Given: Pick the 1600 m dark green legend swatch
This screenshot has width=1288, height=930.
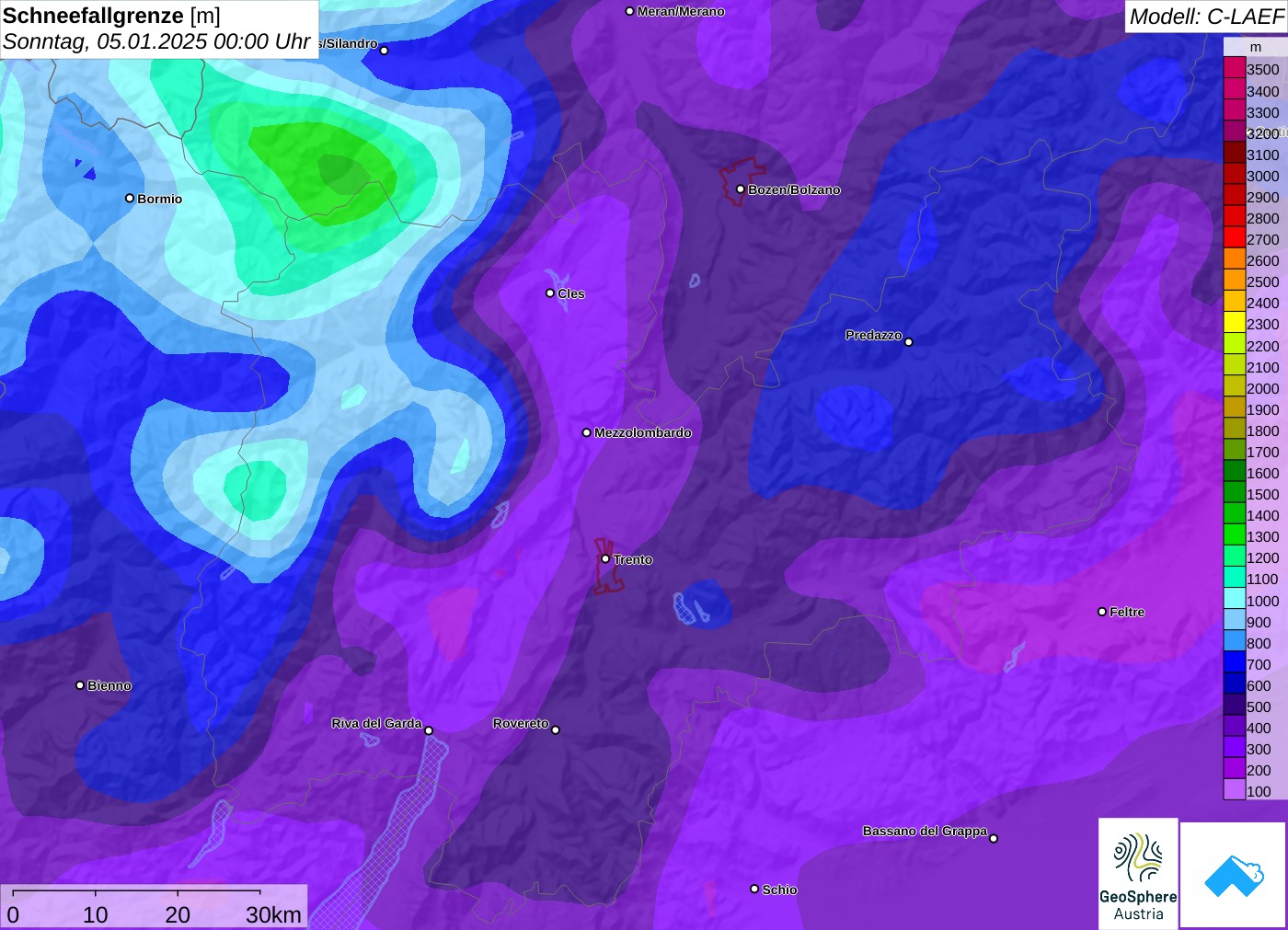Looking at the screenshot, I should click(x=1235, y=472).
